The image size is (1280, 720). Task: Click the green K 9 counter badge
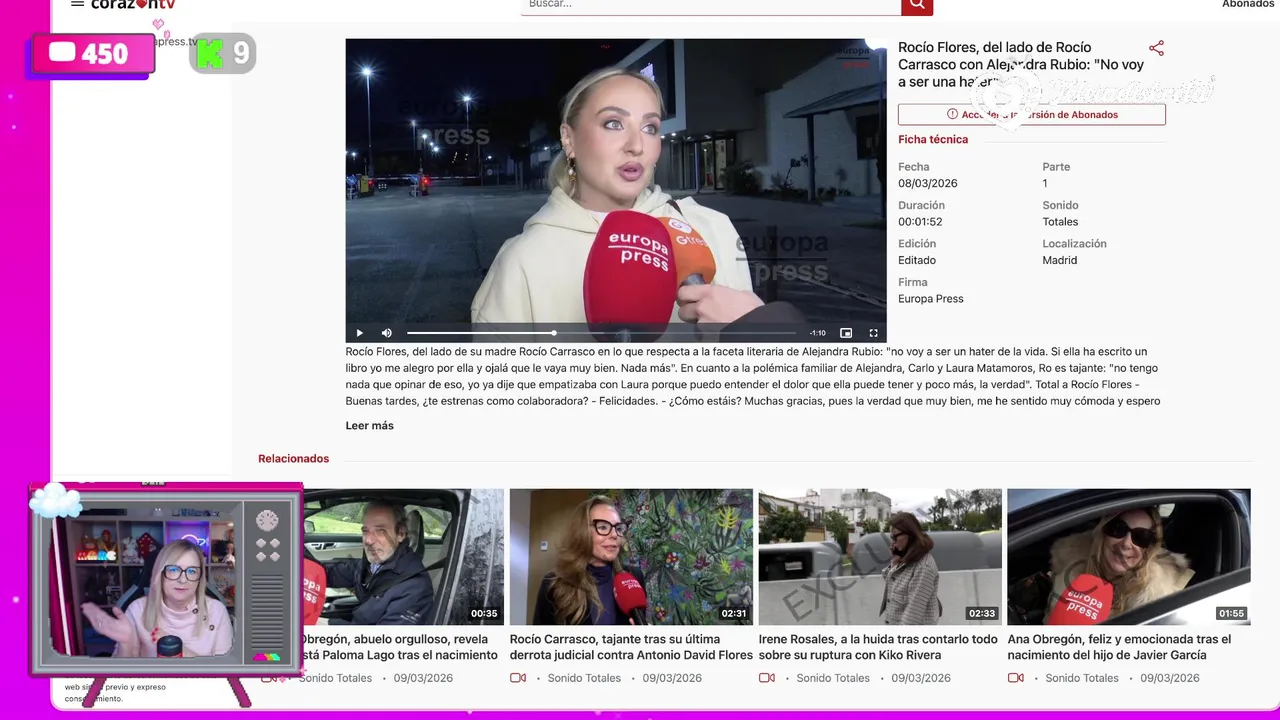[223, 53]
